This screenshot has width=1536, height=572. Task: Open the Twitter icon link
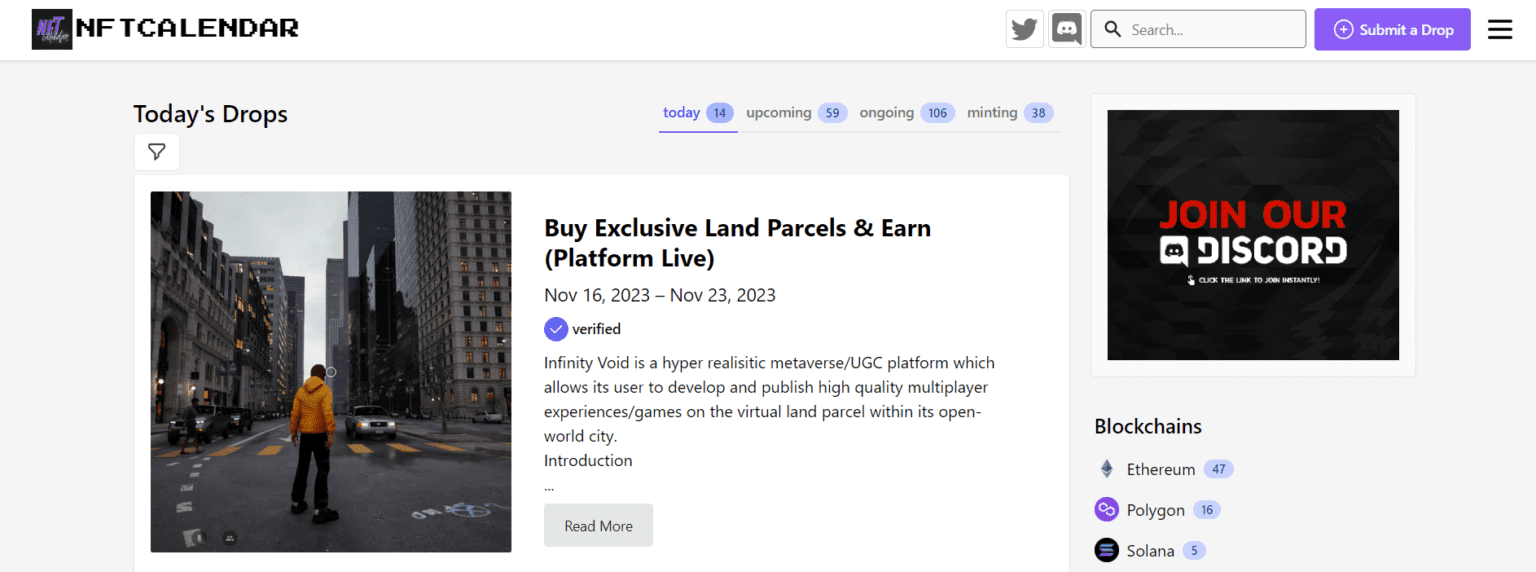coord(1024,29)
